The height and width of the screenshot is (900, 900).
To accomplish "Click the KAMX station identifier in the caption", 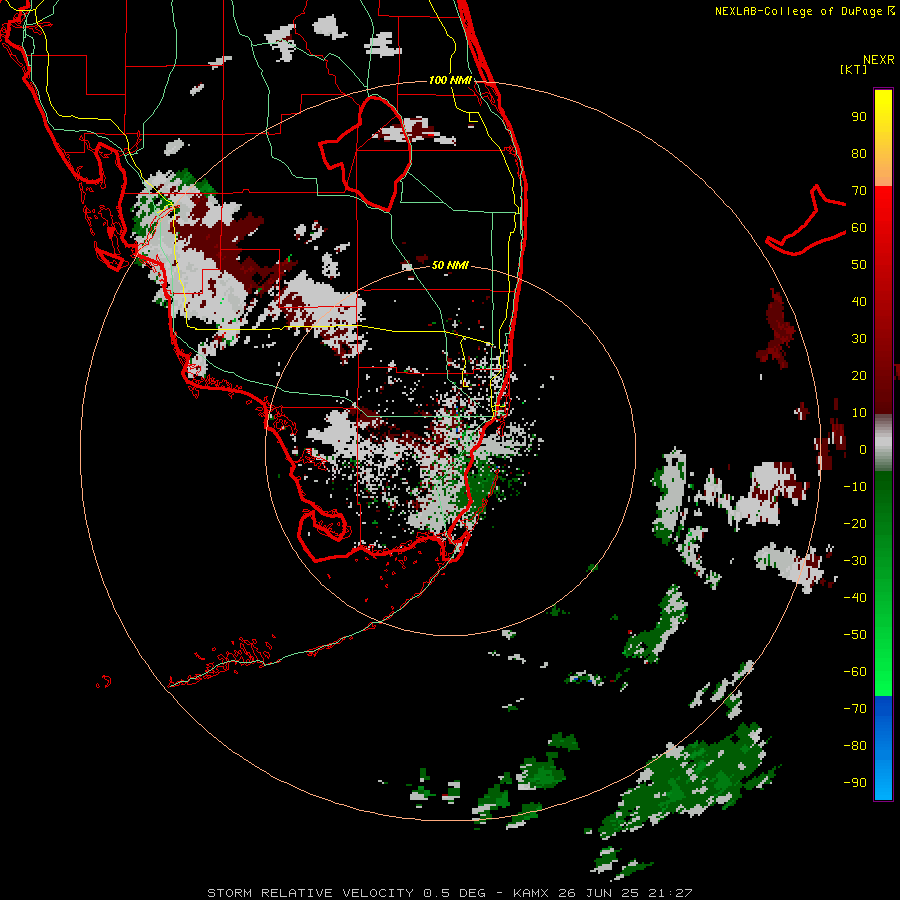I will pos(531,893).
